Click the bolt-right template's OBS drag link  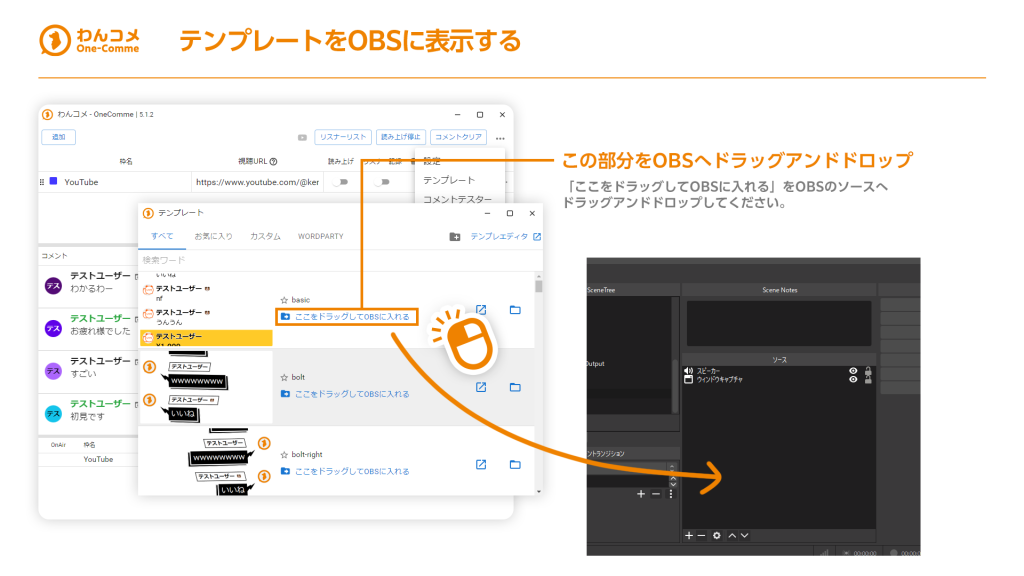coord(345,471)
